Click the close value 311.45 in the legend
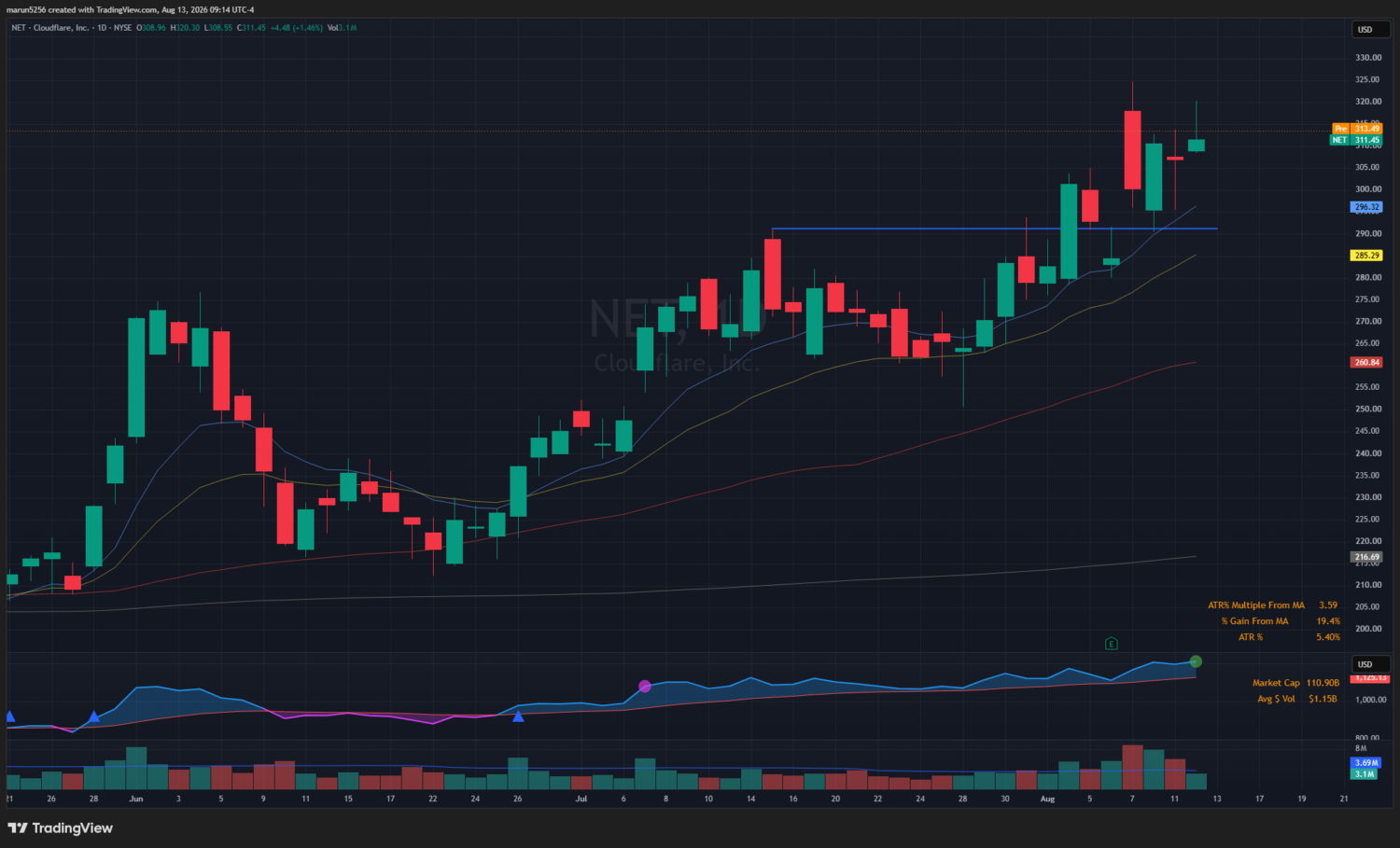Image resolution: width=1400 pixels, height=848 pixels. point(254,28)
